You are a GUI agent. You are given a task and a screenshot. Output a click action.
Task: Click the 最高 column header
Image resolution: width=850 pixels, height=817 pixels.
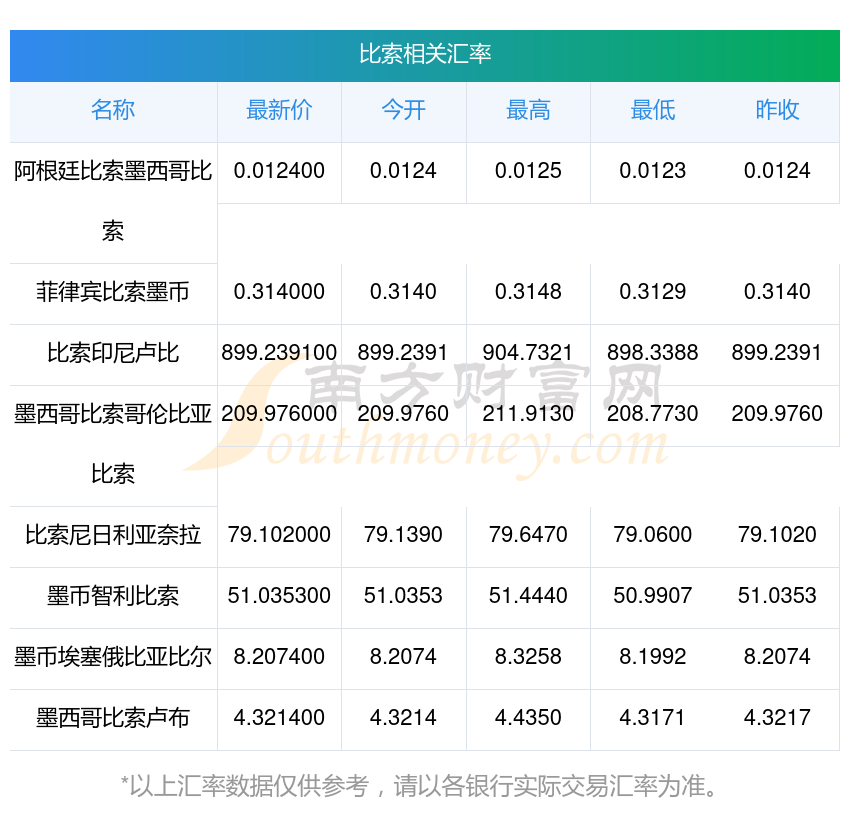coord(528,111)
